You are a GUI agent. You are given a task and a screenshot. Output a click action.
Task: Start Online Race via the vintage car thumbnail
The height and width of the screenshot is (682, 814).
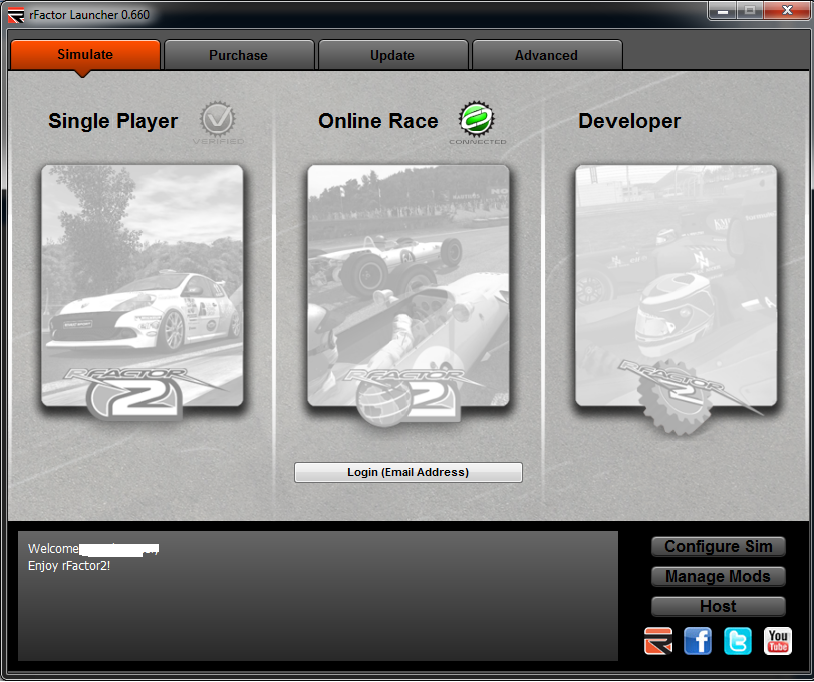(x=409, y=286)
